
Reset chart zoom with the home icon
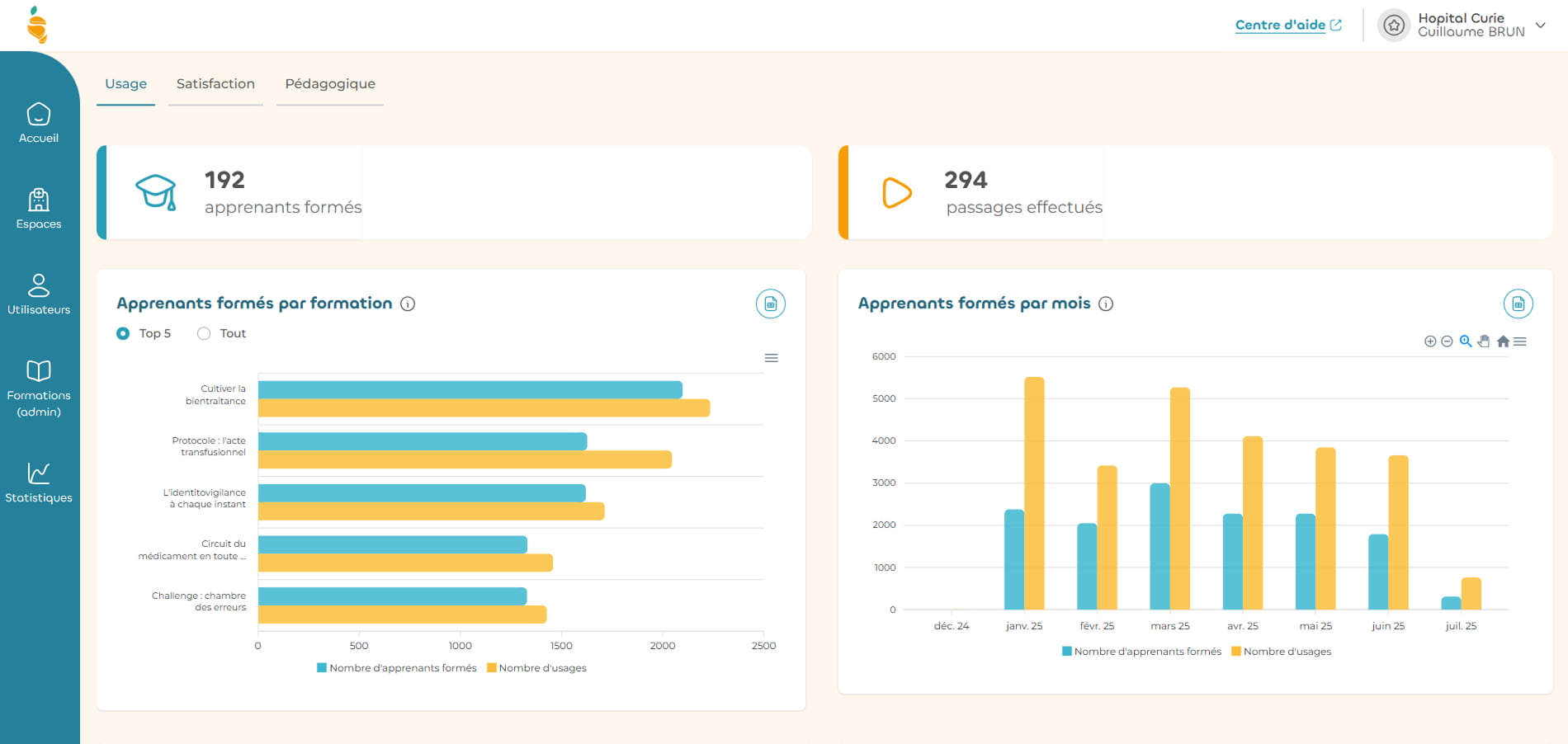click(x=1503, y=341)
